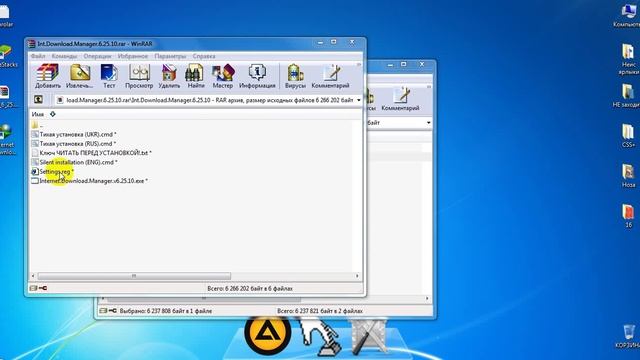Image resolution: width=640 pixels, height=360 pixels.
Task: Click front window status bar drive icon
Action: click(34, 288)
